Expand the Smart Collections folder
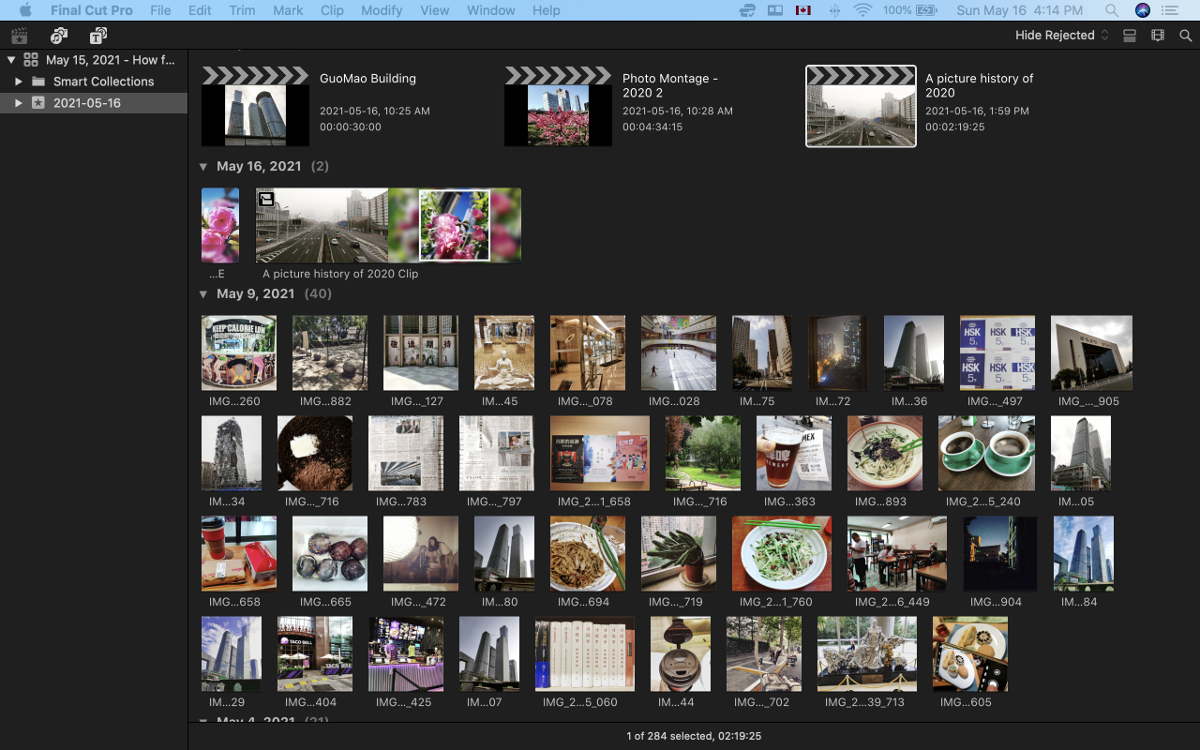Screen dimensions: 1200x750 click(x=18, y=82)
